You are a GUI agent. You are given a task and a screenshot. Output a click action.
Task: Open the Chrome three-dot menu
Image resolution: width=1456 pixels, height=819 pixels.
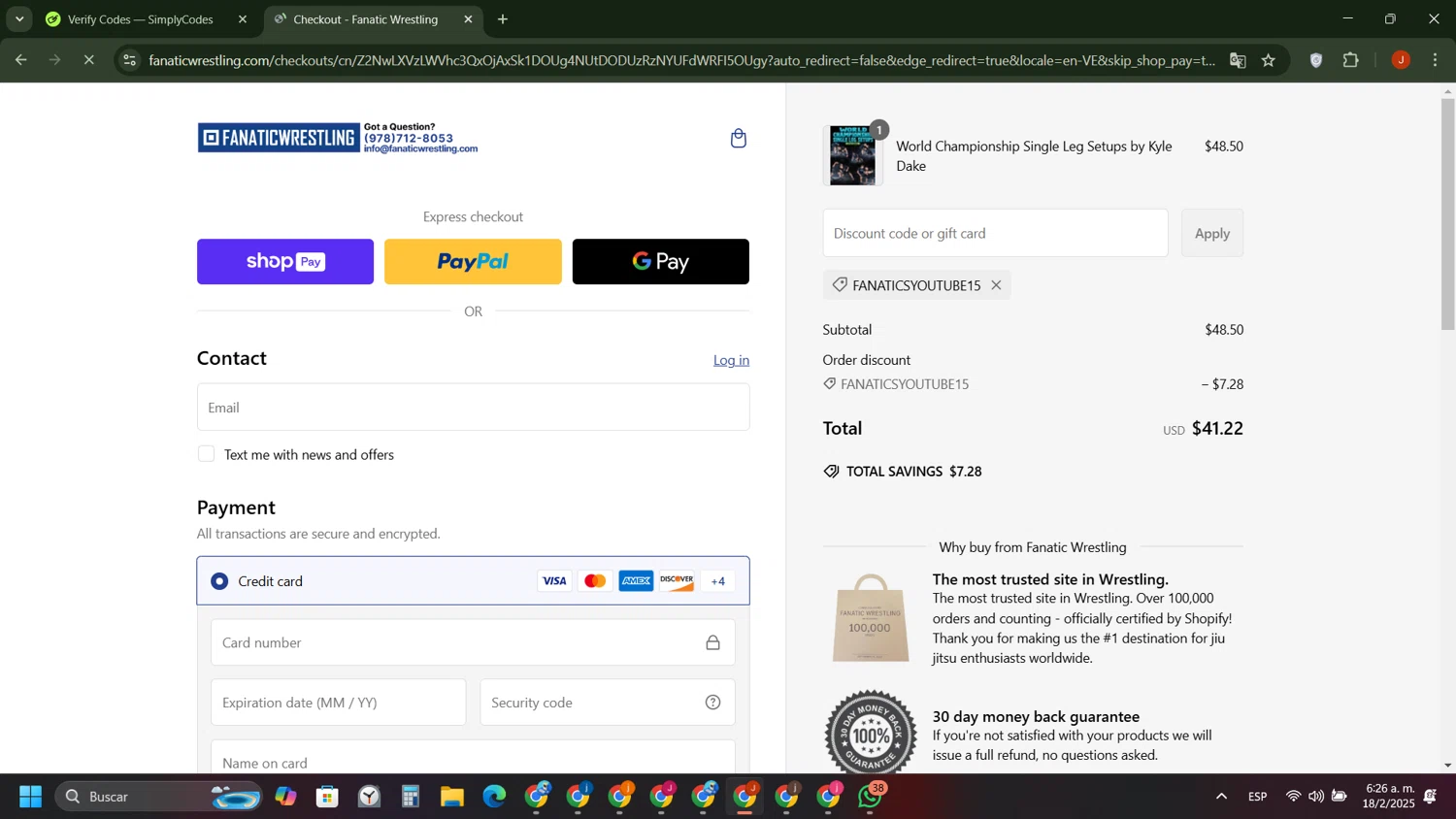point(1436,60)
